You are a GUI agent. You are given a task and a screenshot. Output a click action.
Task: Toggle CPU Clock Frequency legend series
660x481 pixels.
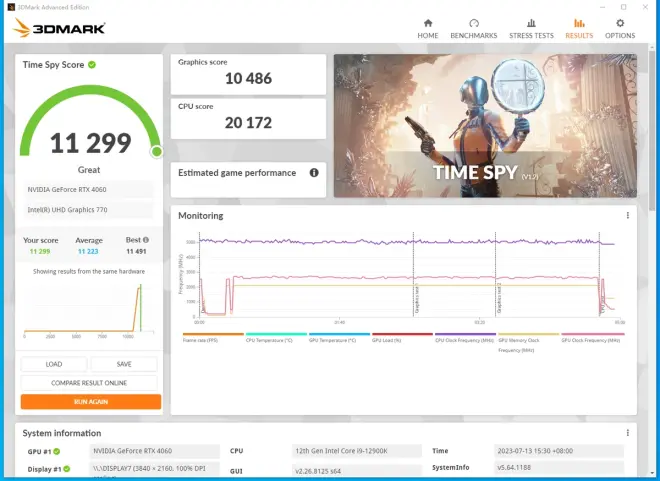click(x=465, y=339)
